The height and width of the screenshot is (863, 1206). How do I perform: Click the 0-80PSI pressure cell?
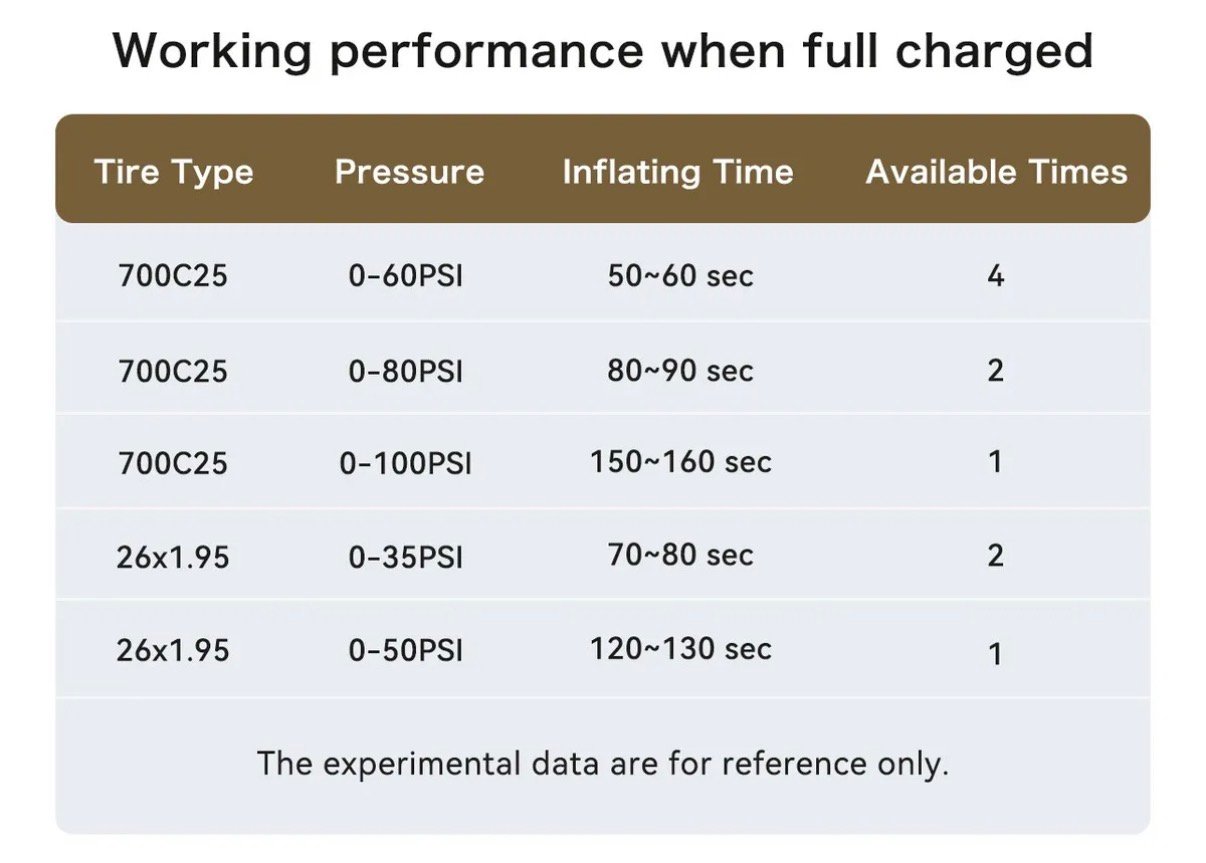[406, 371]
